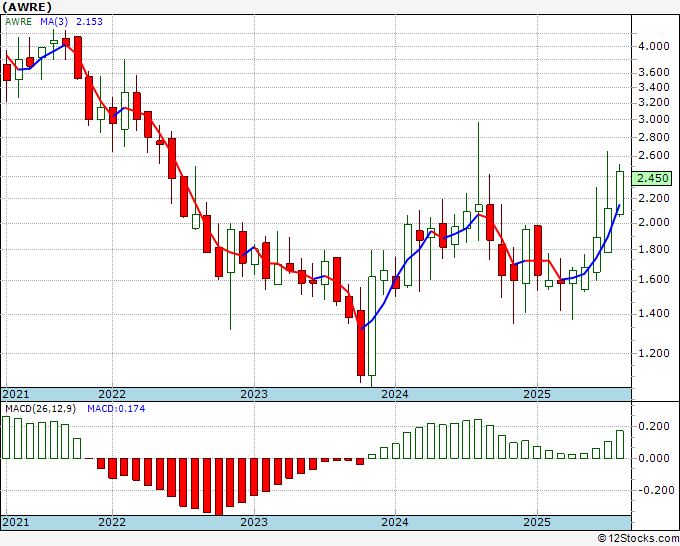Click the current price tag 2.450
This screenshot has height=546, width=680.
pos(655,178)
